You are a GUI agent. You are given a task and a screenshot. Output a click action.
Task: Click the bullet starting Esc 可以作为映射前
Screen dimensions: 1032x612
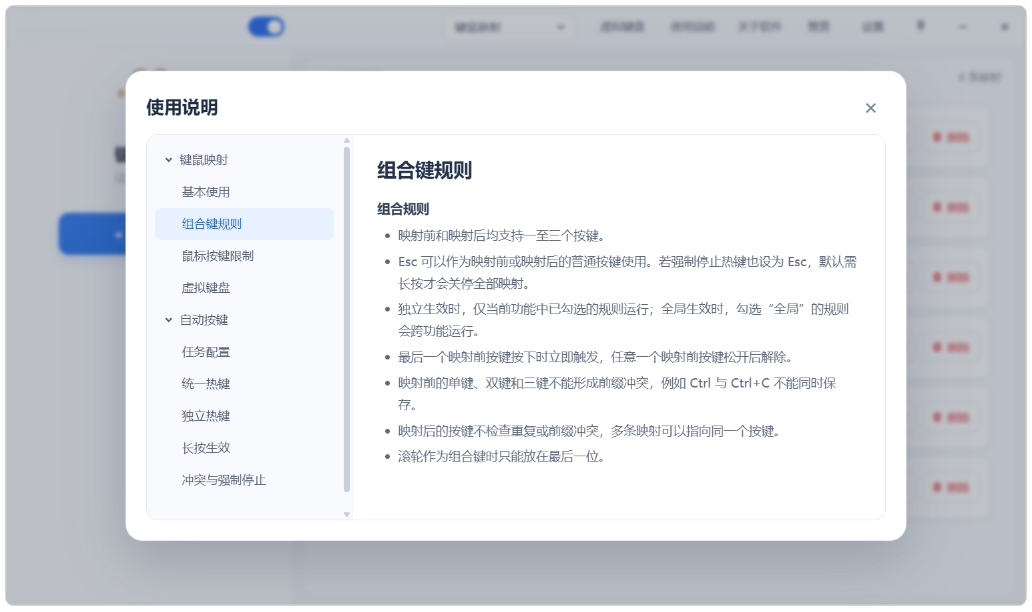coord(627,272)
